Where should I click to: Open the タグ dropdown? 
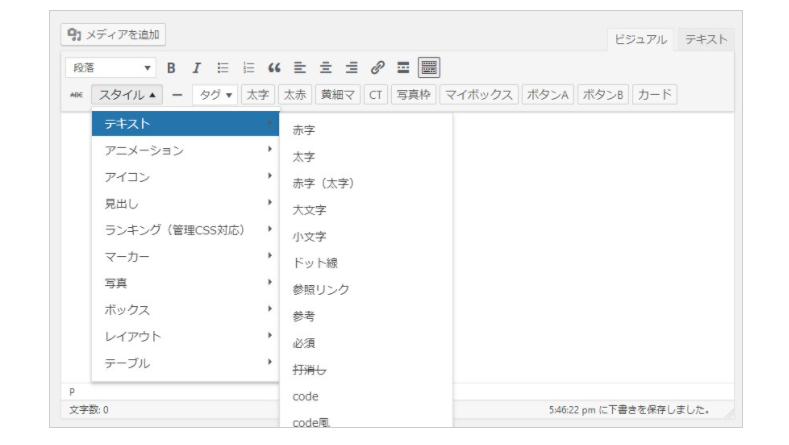point(215,95)
